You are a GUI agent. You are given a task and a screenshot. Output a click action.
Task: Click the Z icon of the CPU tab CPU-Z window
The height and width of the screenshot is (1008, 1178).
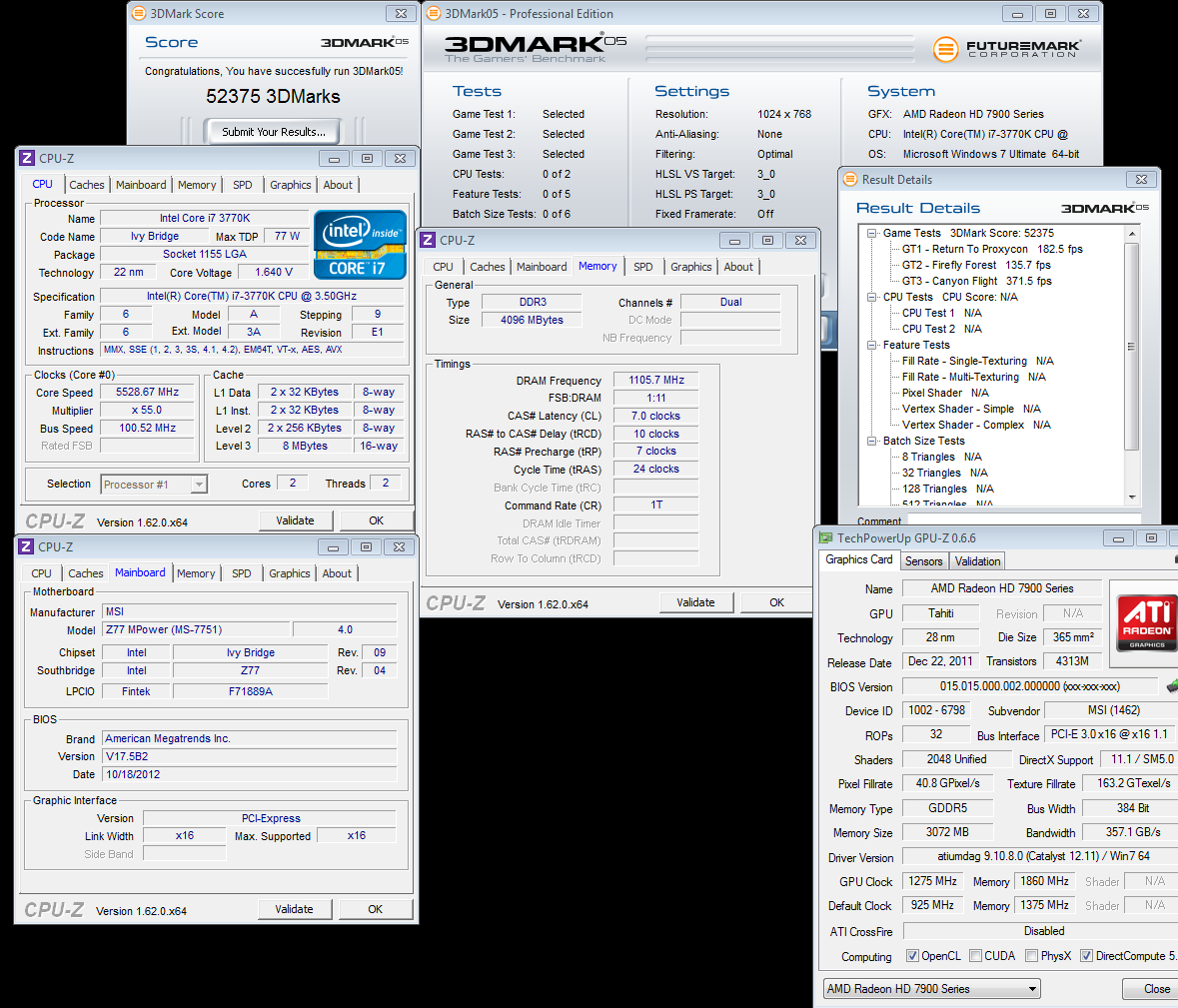27,159
